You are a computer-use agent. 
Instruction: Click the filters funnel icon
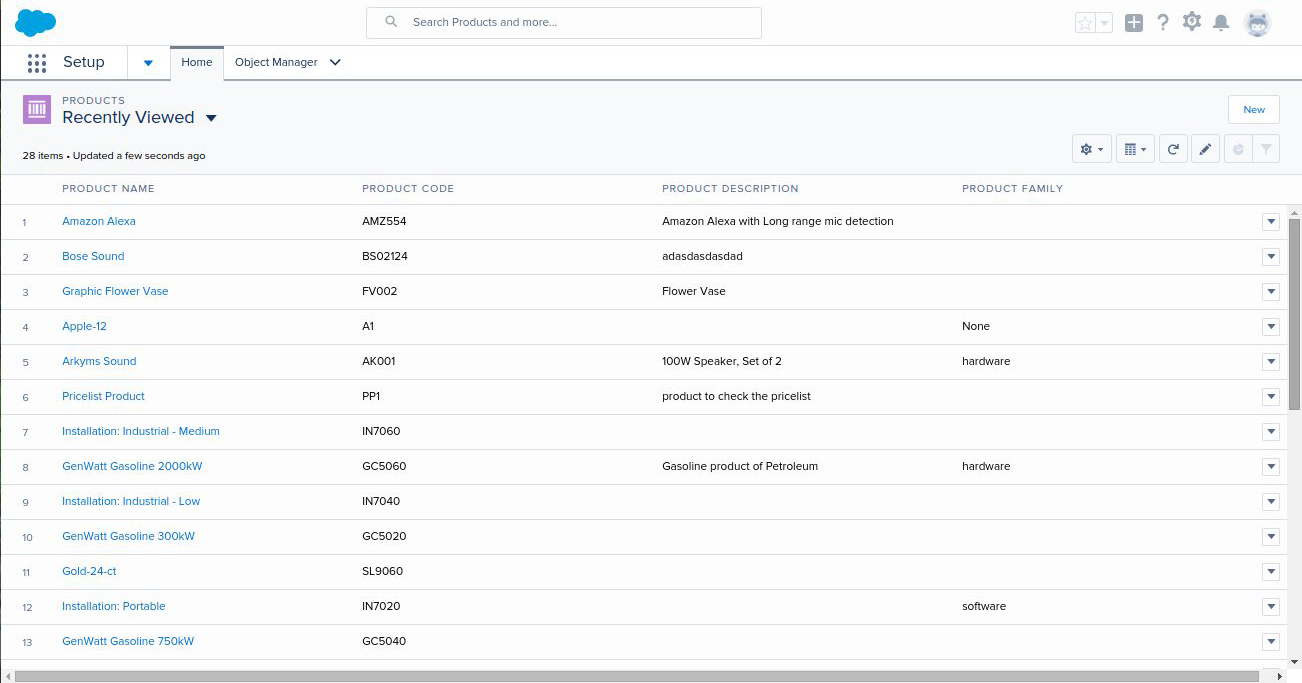(1266, 150)
